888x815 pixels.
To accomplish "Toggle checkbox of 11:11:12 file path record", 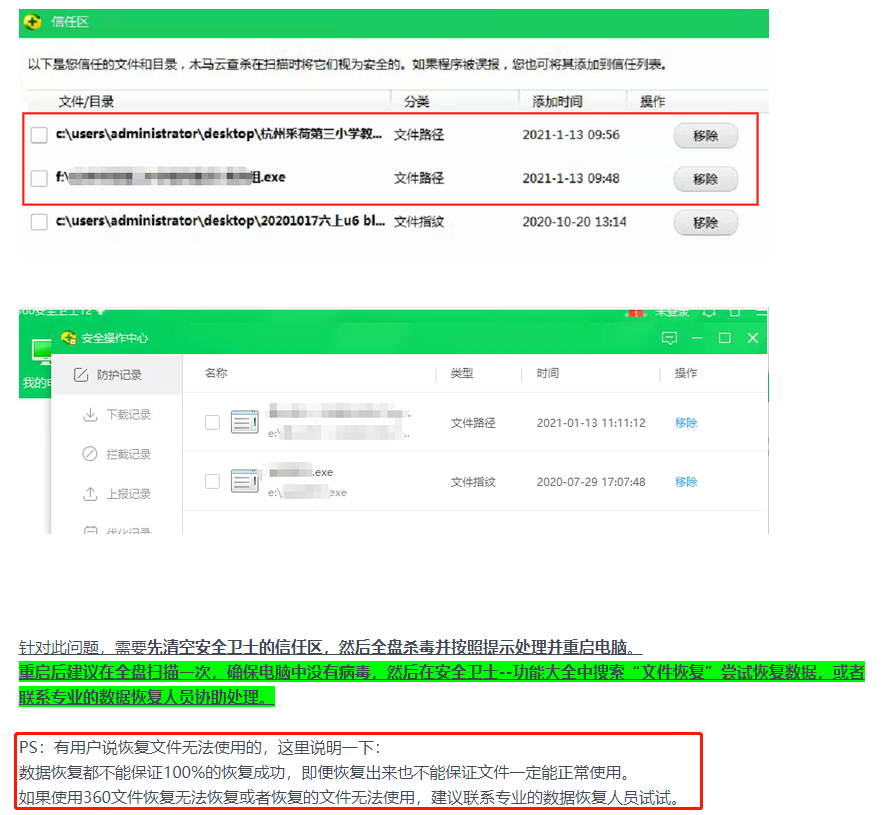I will 212,423.
